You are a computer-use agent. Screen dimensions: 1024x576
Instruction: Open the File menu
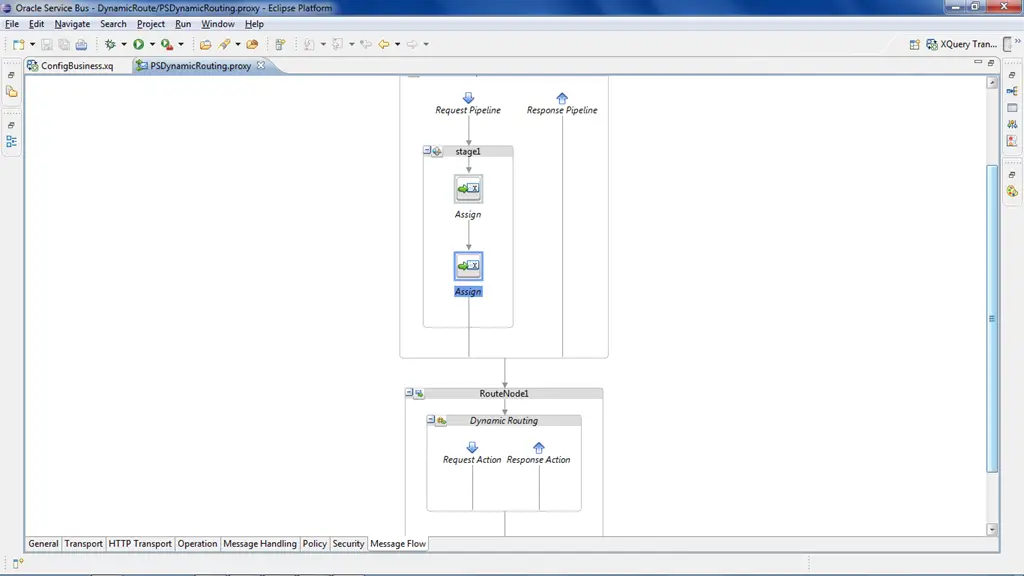click(12, 24)
